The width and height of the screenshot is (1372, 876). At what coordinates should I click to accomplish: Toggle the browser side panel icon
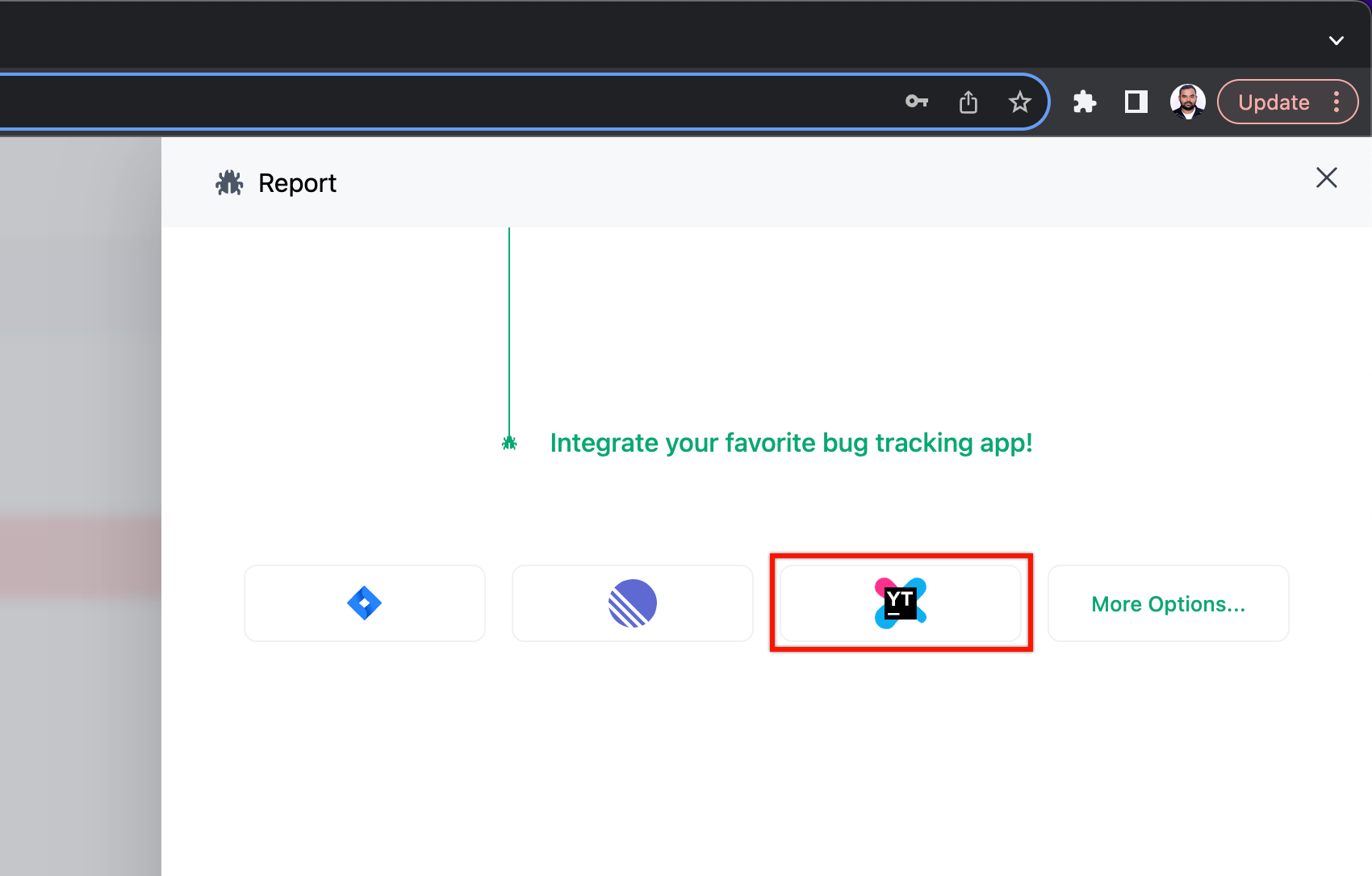[x=1136, y=102]
